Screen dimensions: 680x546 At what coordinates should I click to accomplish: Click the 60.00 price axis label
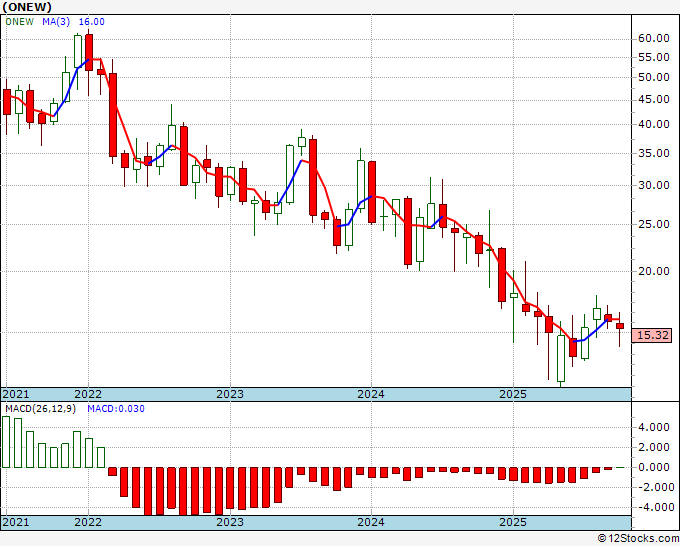pos(654,39)
